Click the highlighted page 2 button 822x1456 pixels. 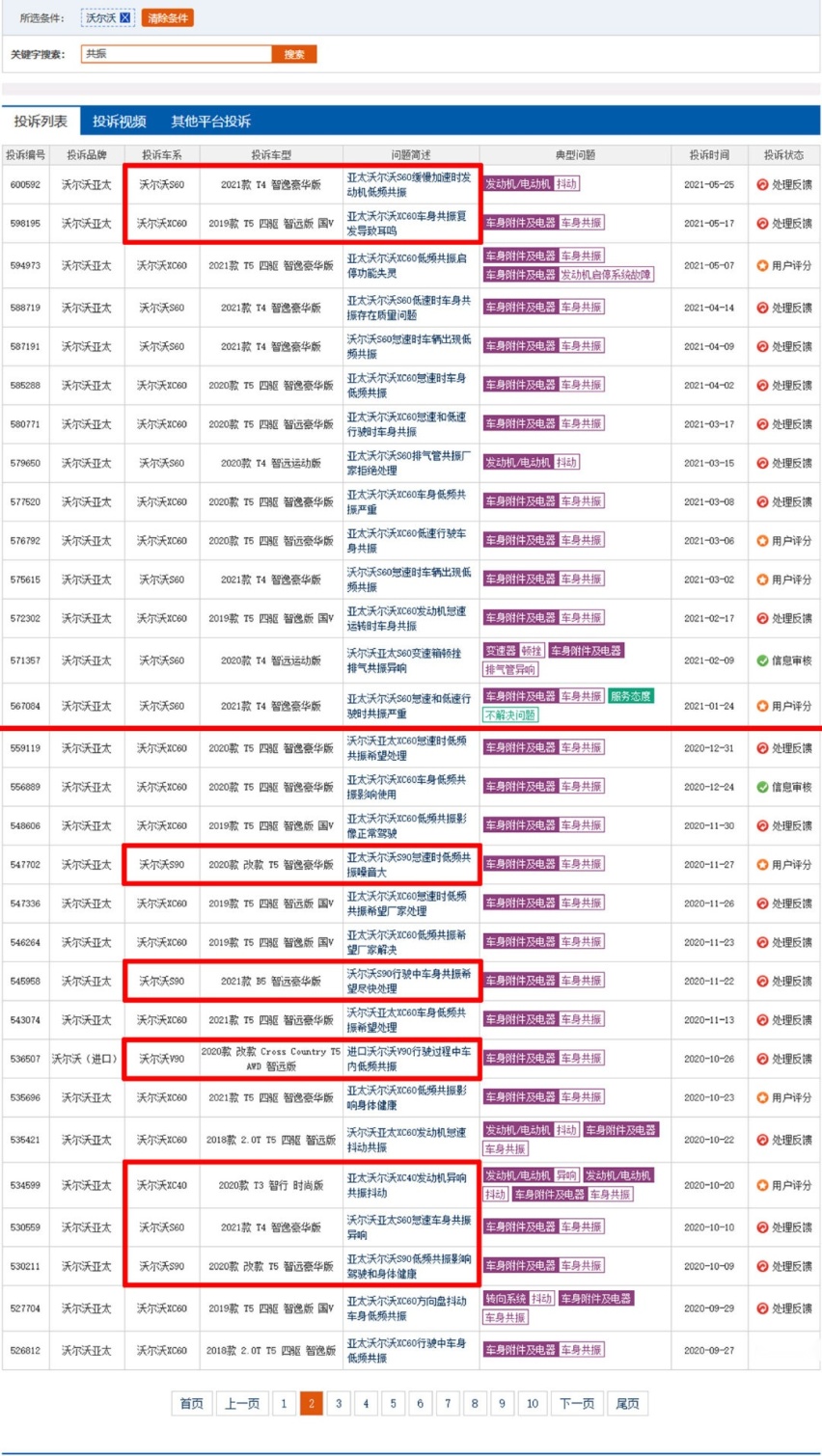point(311,1403)
